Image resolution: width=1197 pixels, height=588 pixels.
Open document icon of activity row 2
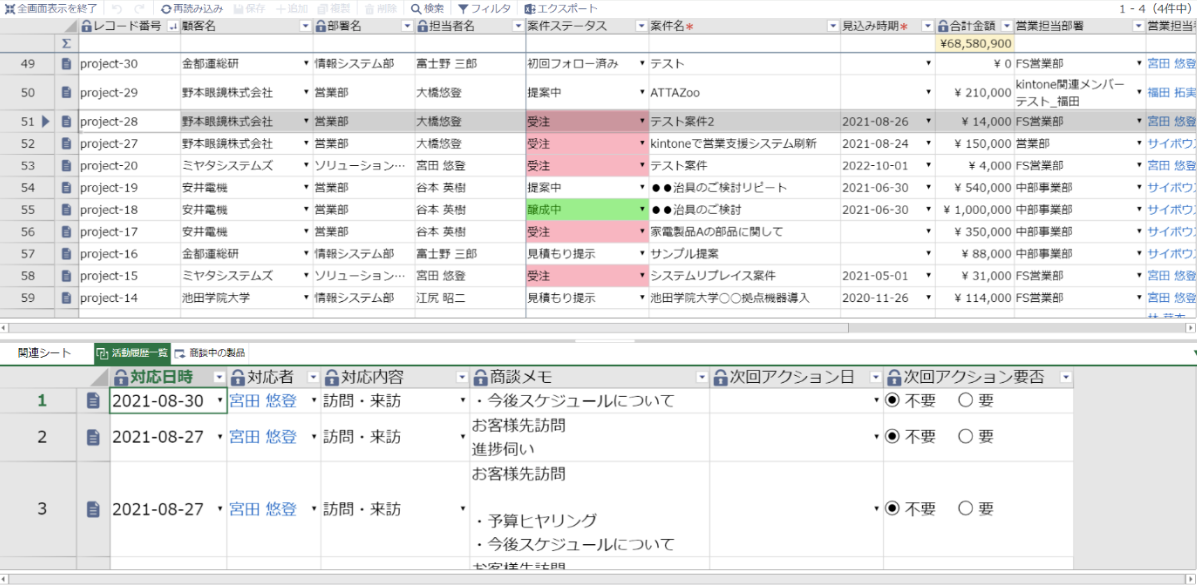(93, 437)
